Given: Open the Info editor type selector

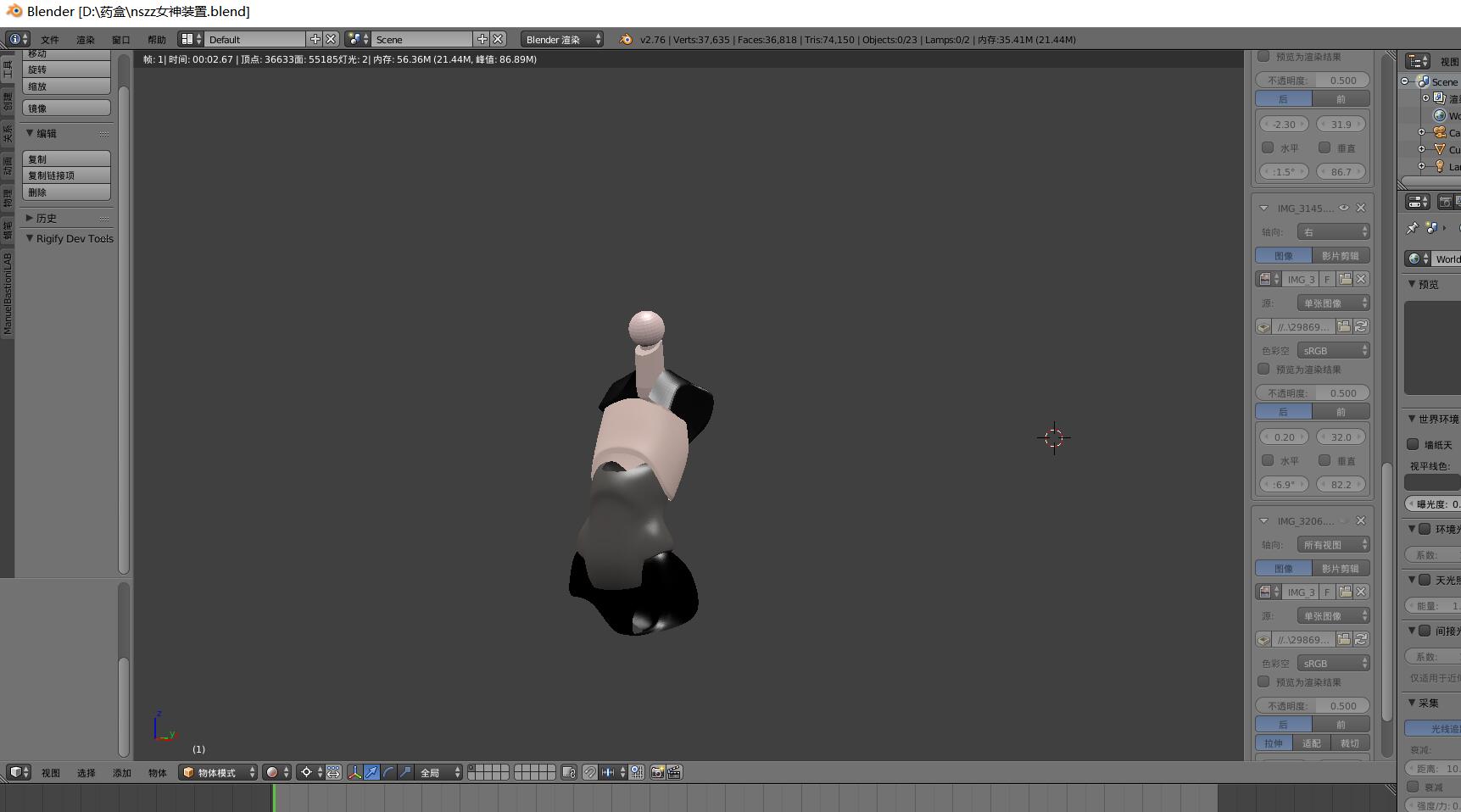Looking at the screenshot, I should 18,39.
